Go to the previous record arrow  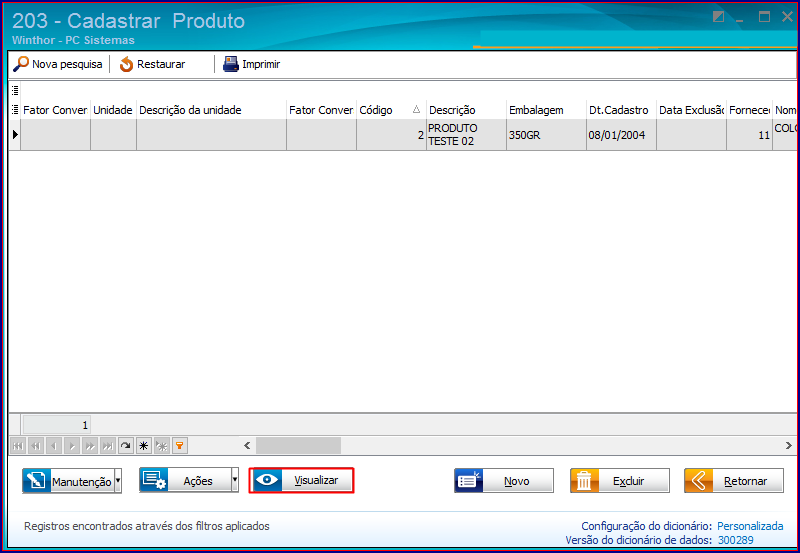pos(54,446)
